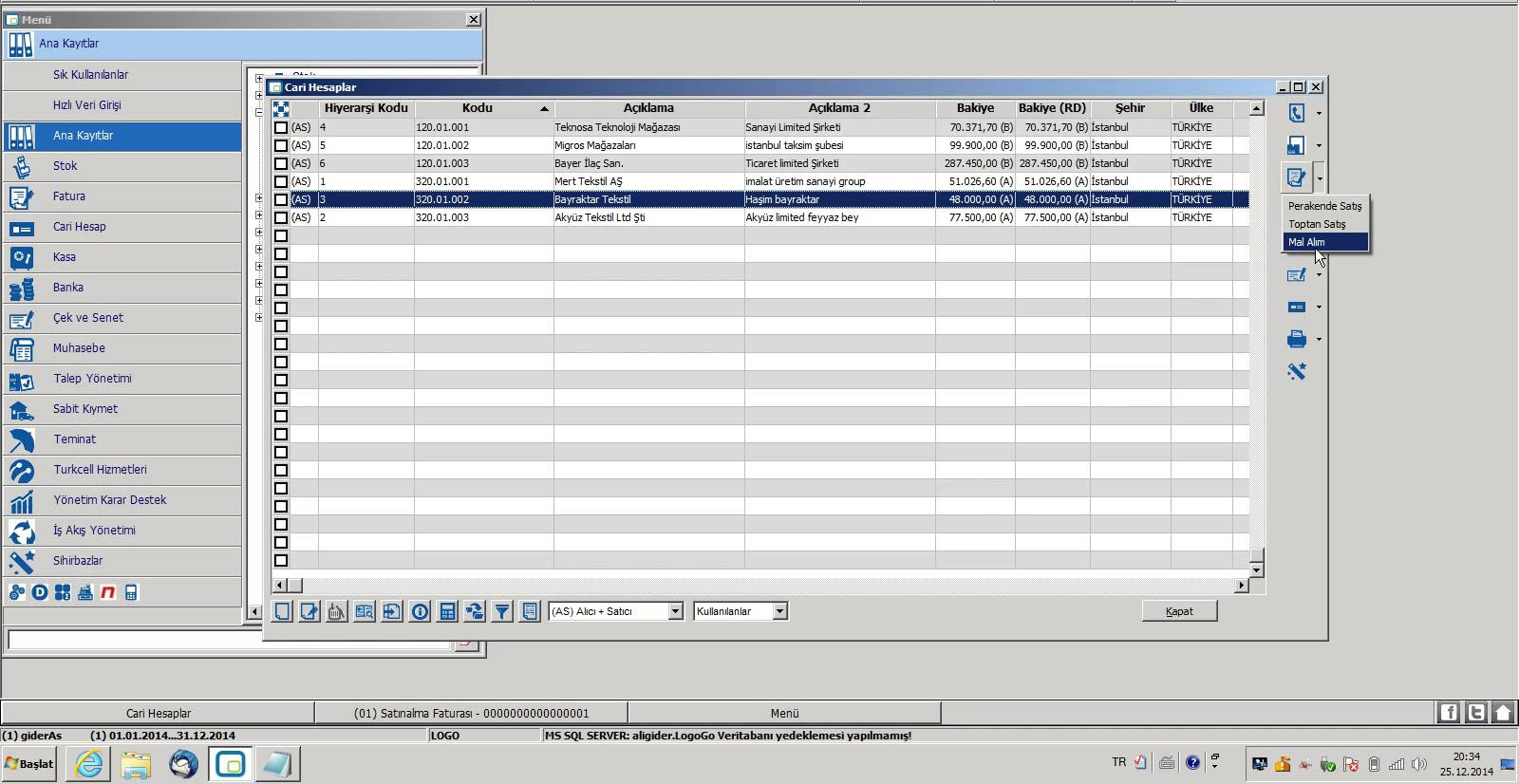The height and width of the screenshot is (784, 1519).
Task: Open the Kullanılanlar dropdown
Action: (779, 611)
